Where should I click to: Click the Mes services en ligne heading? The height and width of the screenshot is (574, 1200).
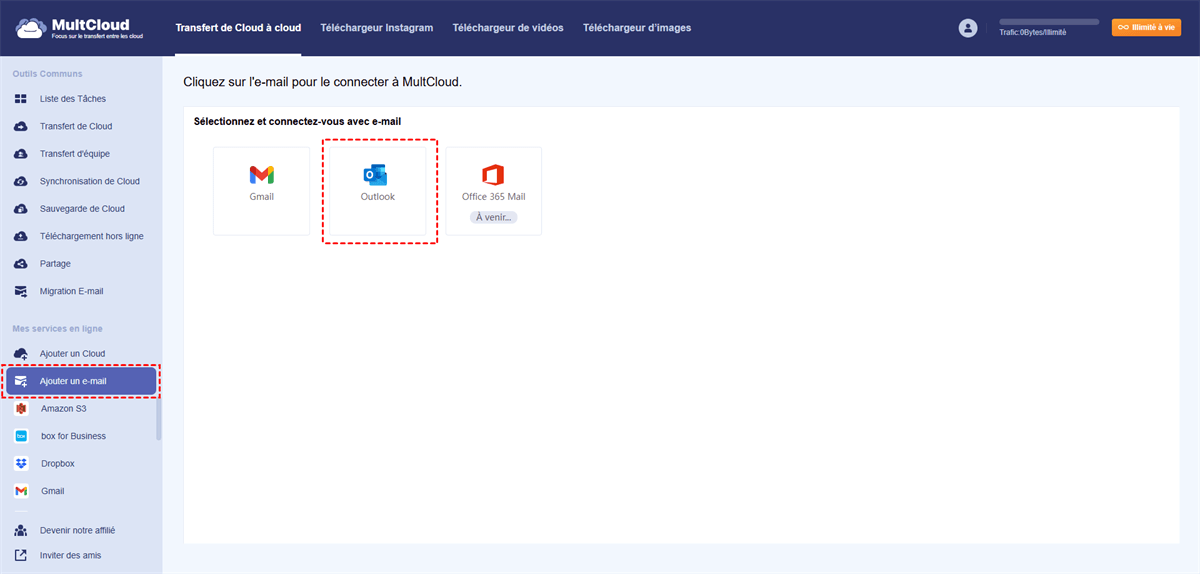coord(57,329)
